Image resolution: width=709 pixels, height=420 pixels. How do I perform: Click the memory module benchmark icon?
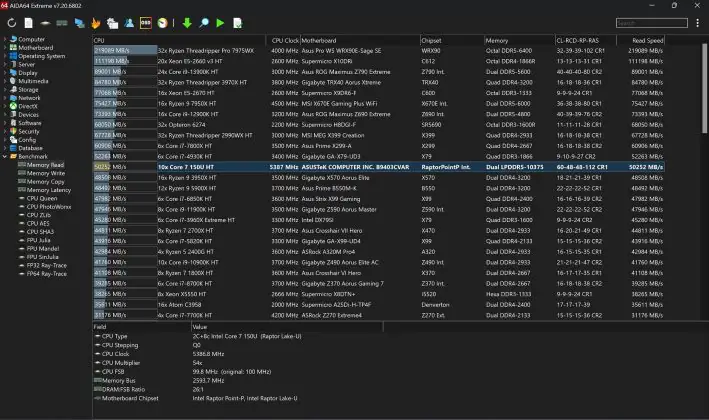(62, 23)
